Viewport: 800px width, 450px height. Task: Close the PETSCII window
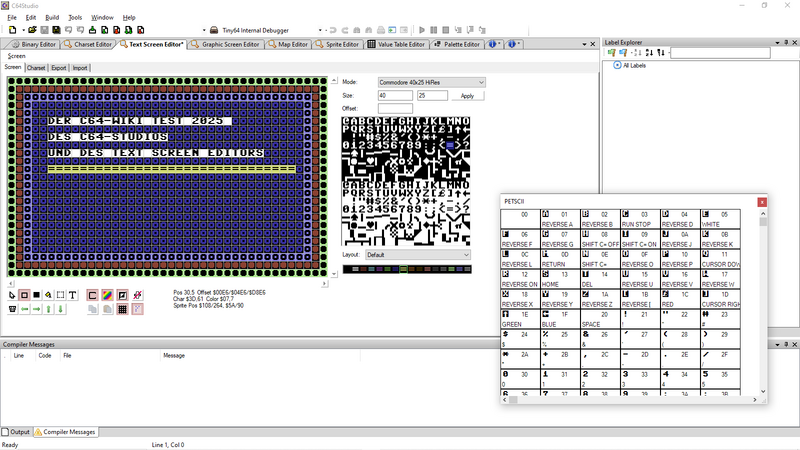click(x=762, y=202)
